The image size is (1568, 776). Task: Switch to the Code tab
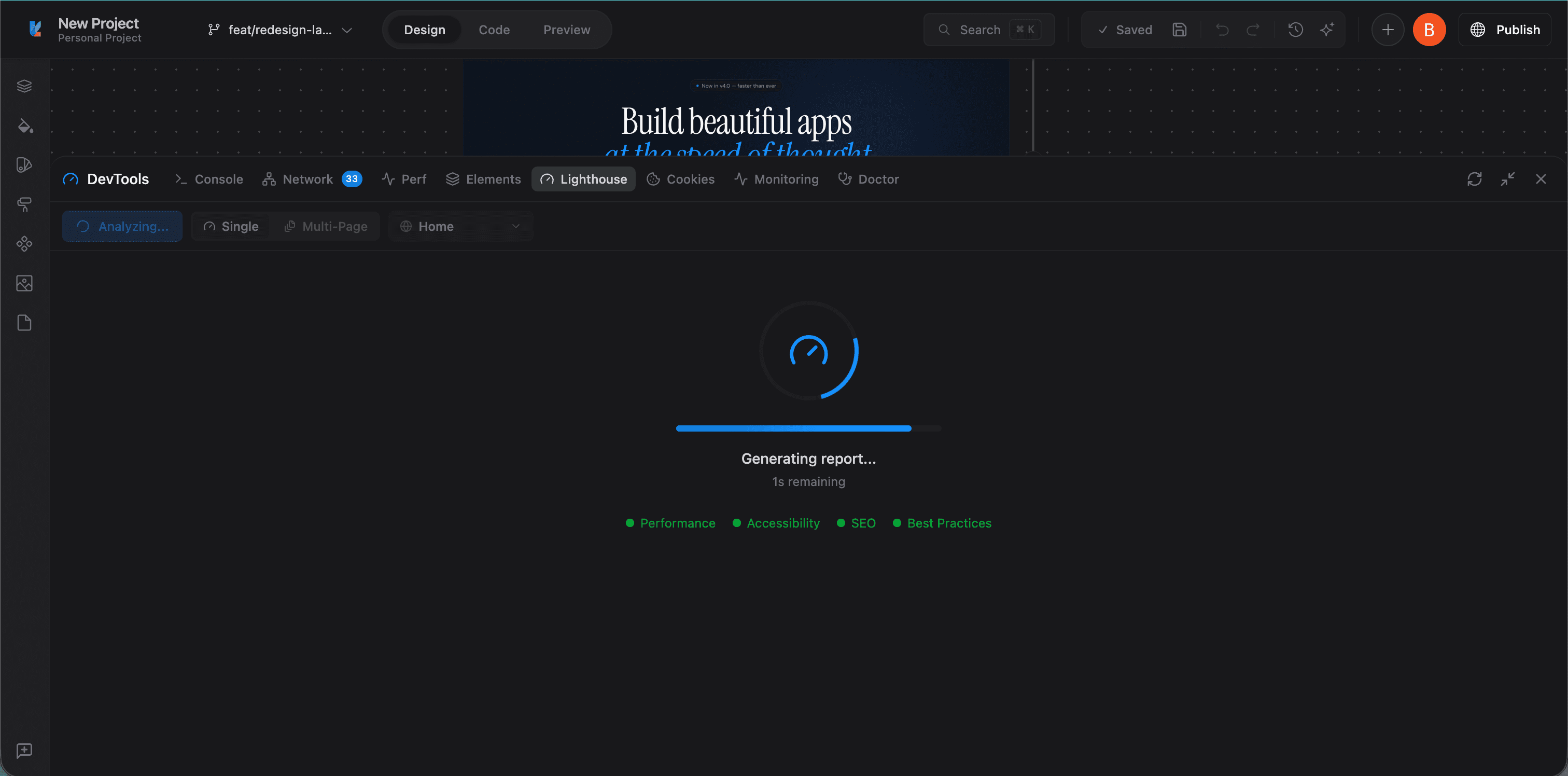click(494, 29)
